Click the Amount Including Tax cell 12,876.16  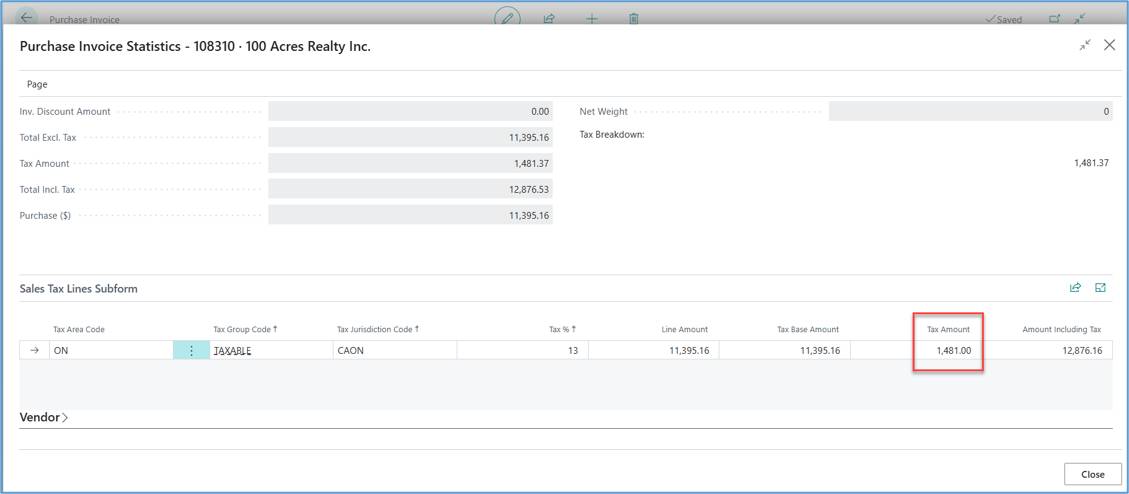[1047, 350]
